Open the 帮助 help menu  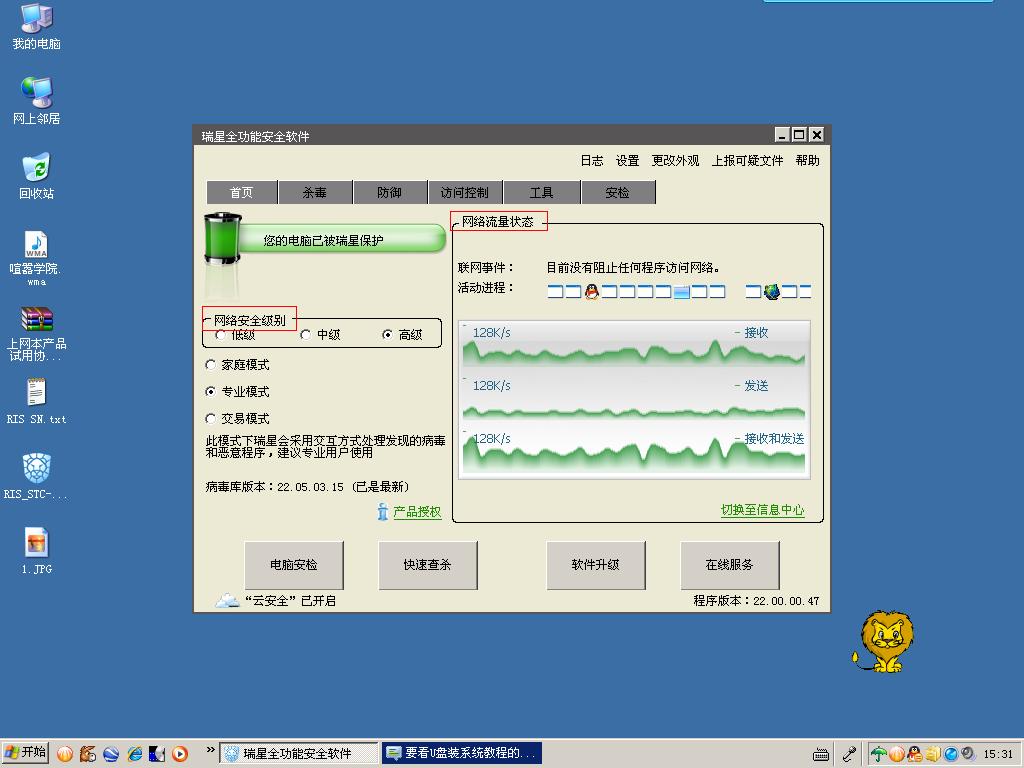pos(807,161)
